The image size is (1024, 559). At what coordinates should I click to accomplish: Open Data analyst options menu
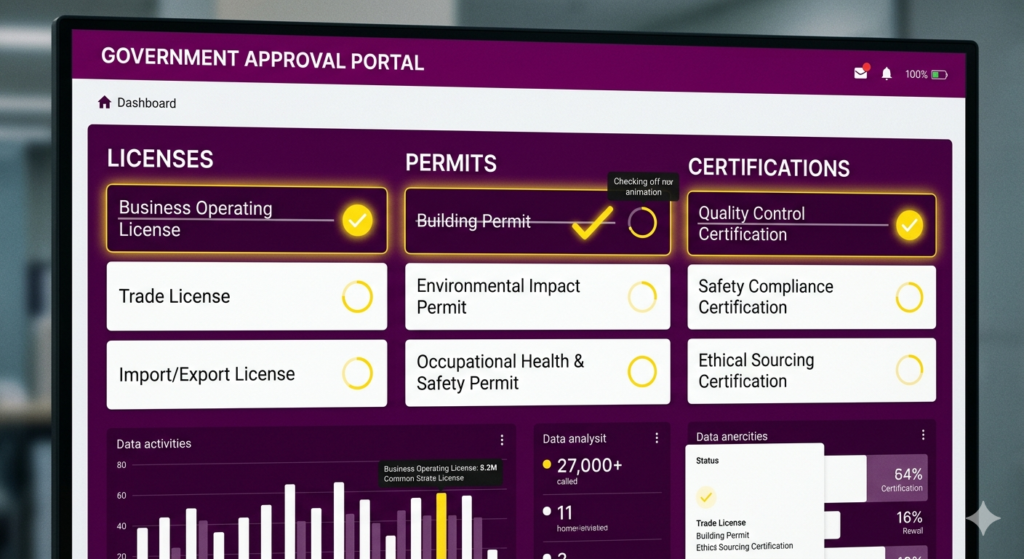pos(656,438)
